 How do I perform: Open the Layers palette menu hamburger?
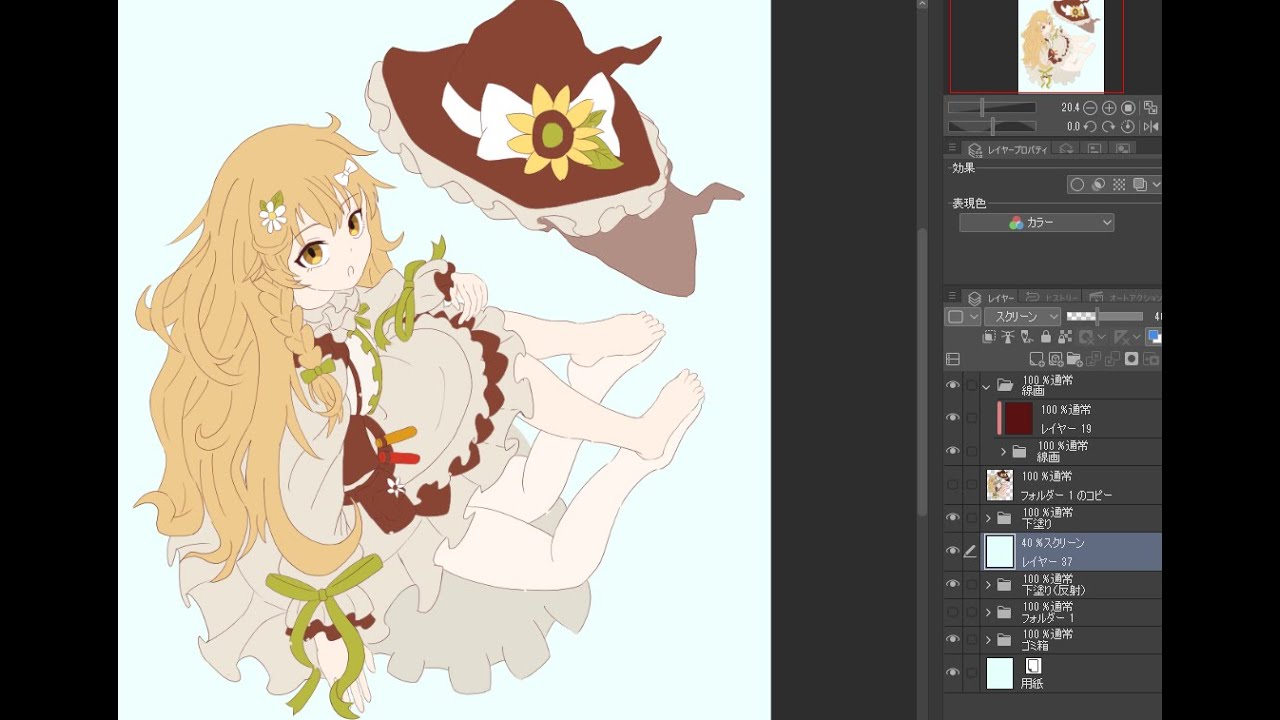tap(952, 297)
